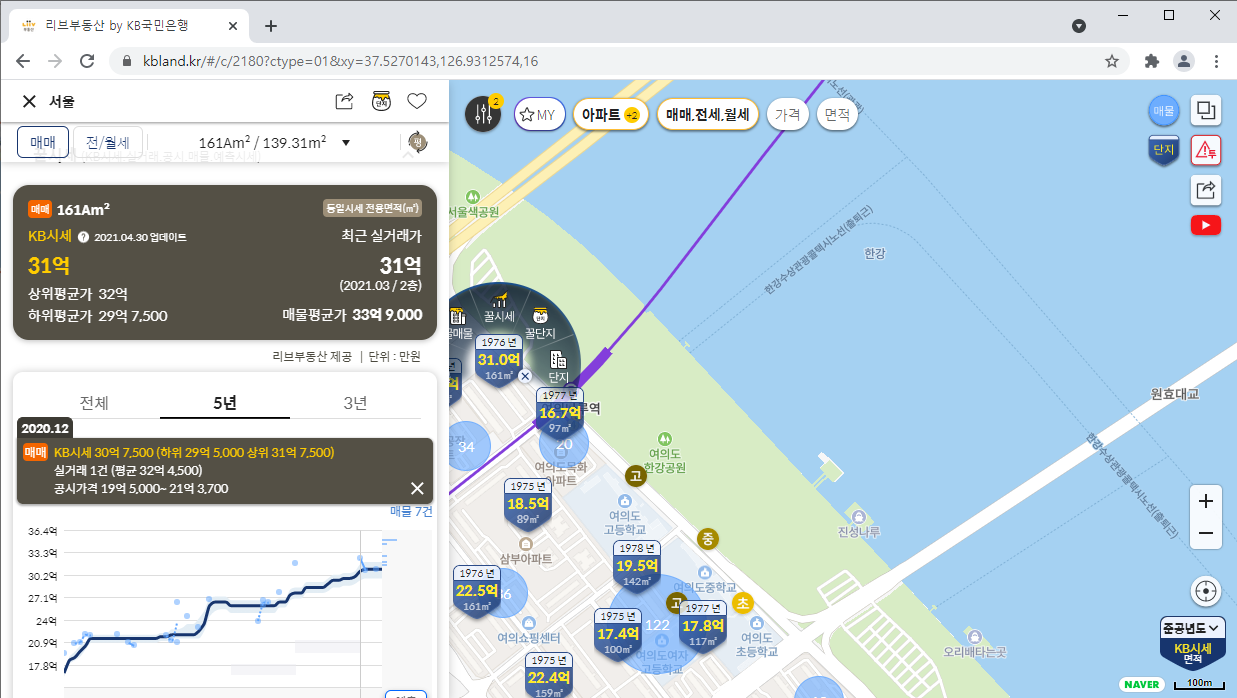The image size is (1237, 698).
Task: Open the map filter settings icon with badge 2
Action: pos(483,114)
